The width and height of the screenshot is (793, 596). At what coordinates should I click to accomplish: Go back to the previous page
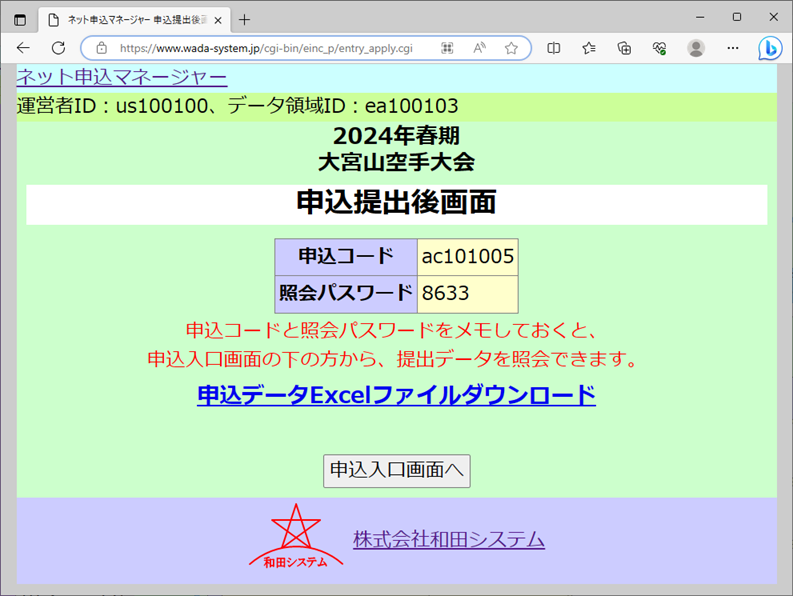pos(23,48)
